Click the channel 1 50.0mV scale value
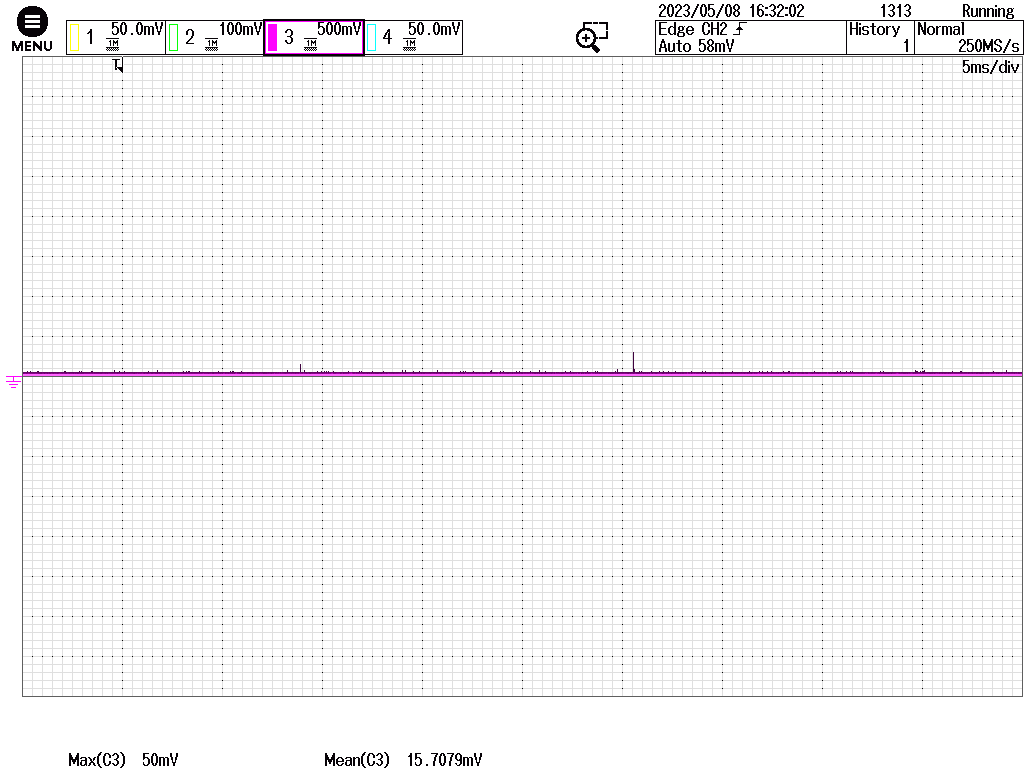 pos(137,30)
